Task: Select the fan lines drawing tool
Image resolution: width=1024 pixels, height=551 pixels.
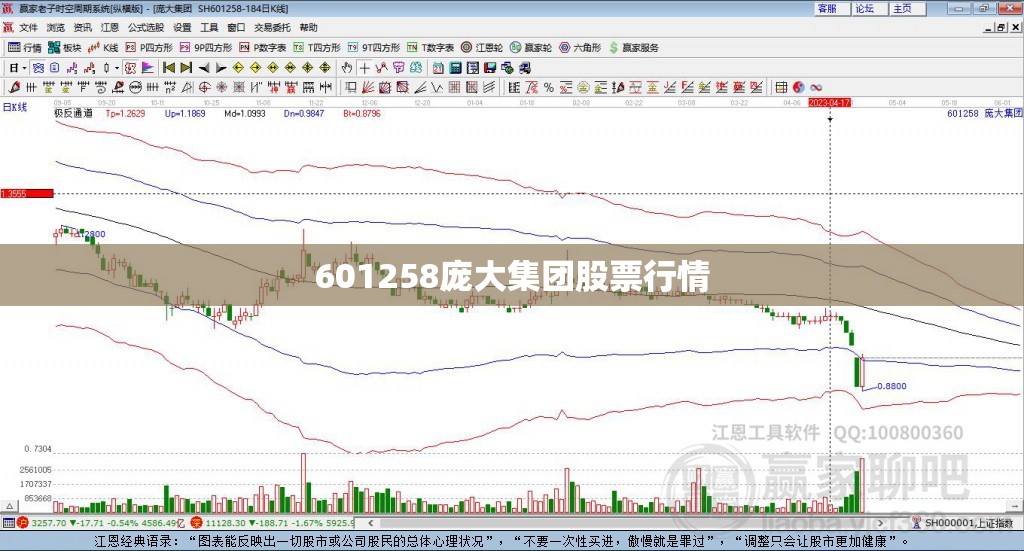Action: [x=368, y=87]
